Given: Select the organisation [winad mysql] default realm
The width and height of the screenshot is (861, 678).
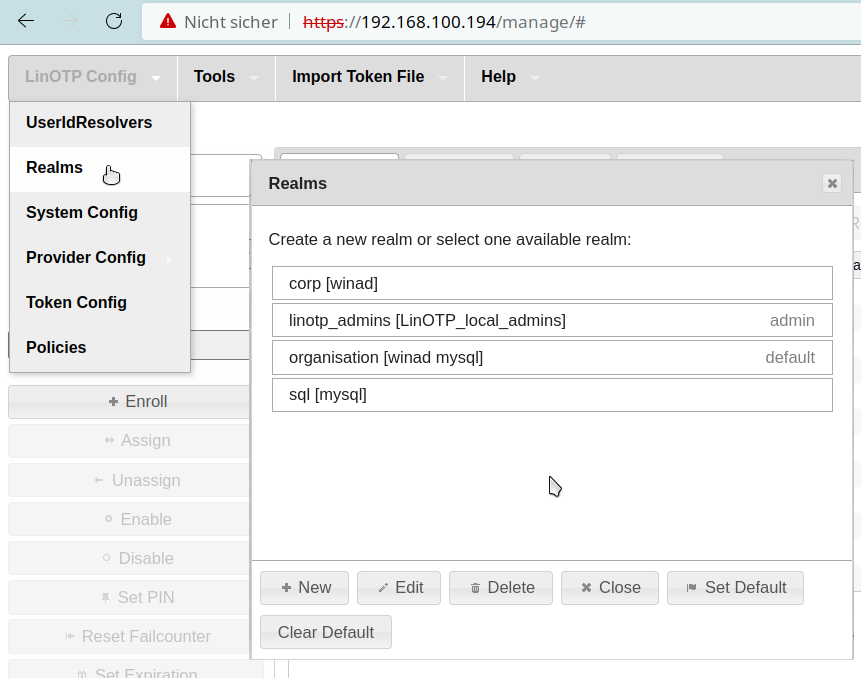Looking at the screenshot, I should coord(551,357).
